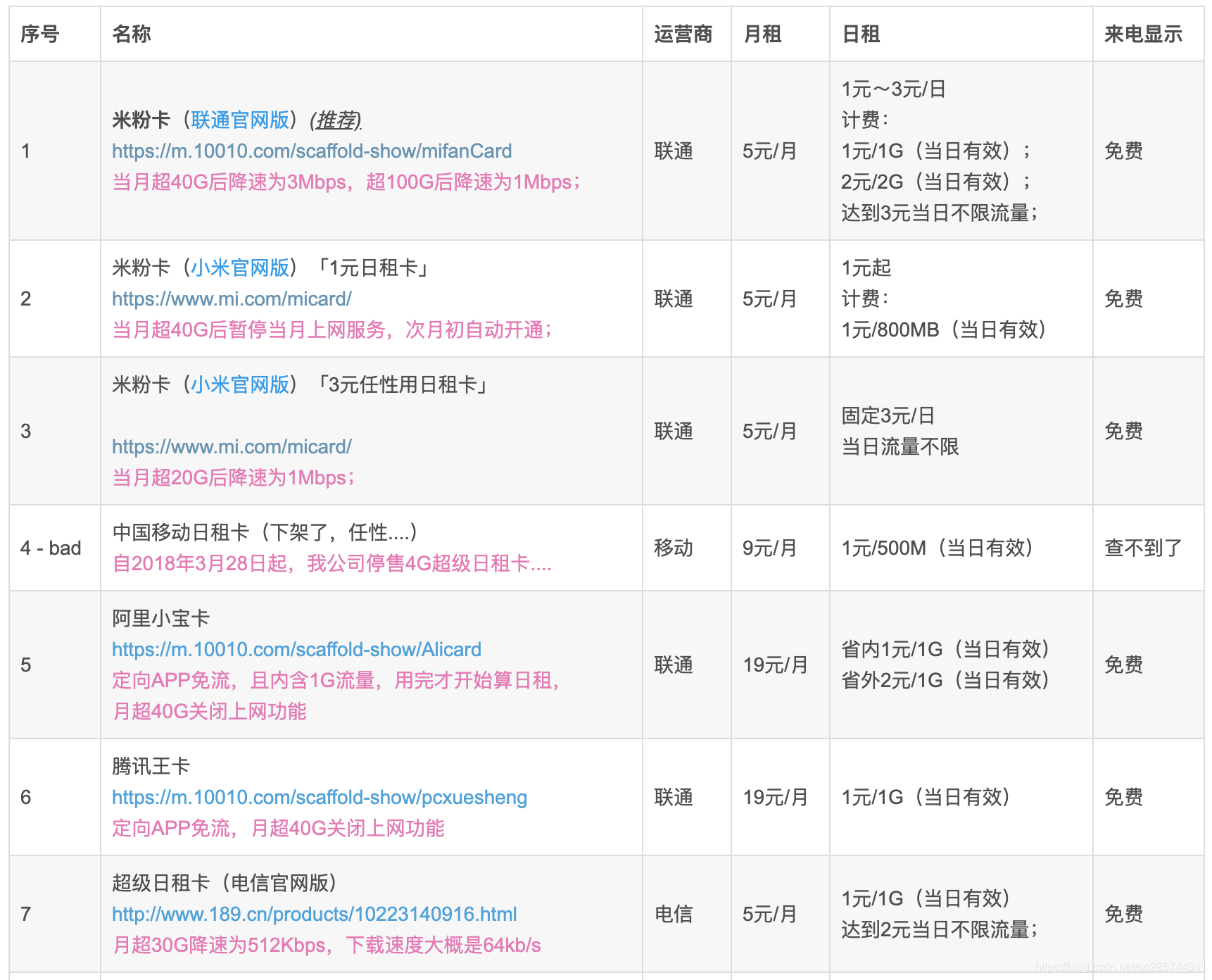Click the text 中国移动日租卡（下架了，任性....）
Screen dimensions: 1212x980
[265, 533]
